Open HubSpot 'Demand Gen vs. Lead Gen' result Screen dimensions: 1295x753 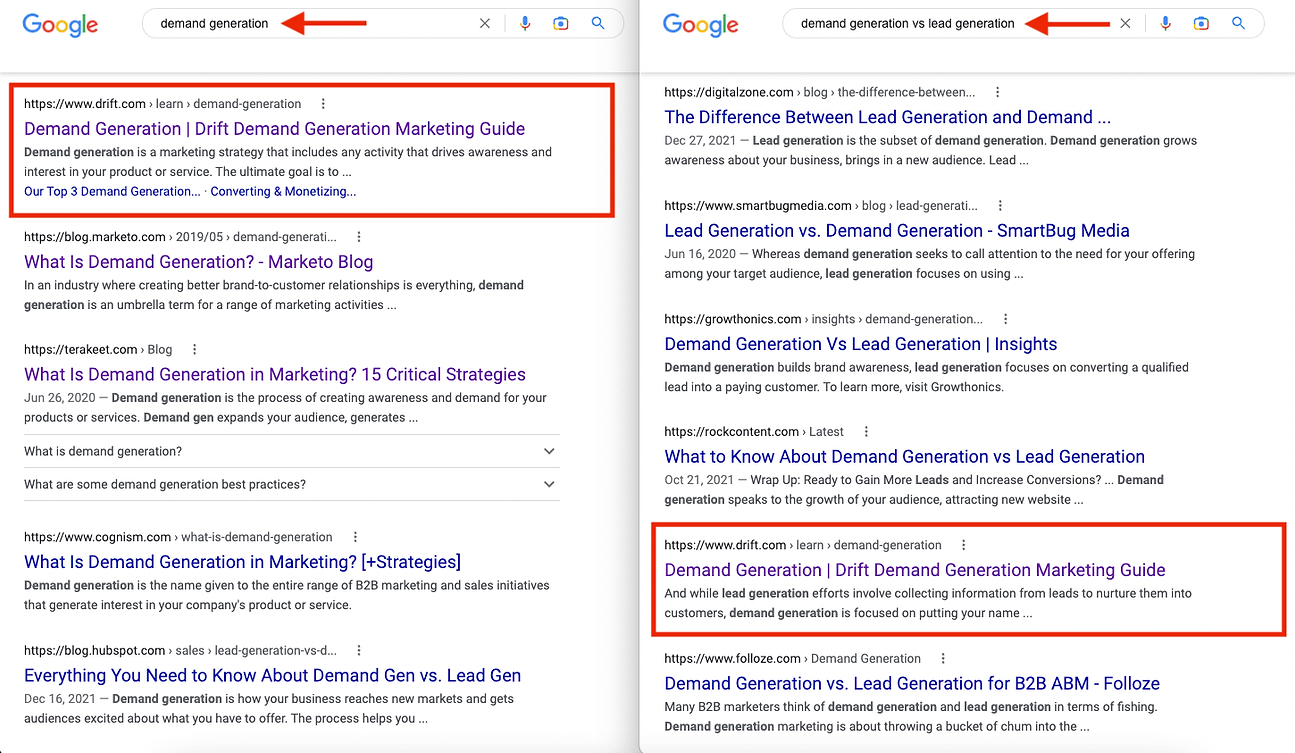272,675
